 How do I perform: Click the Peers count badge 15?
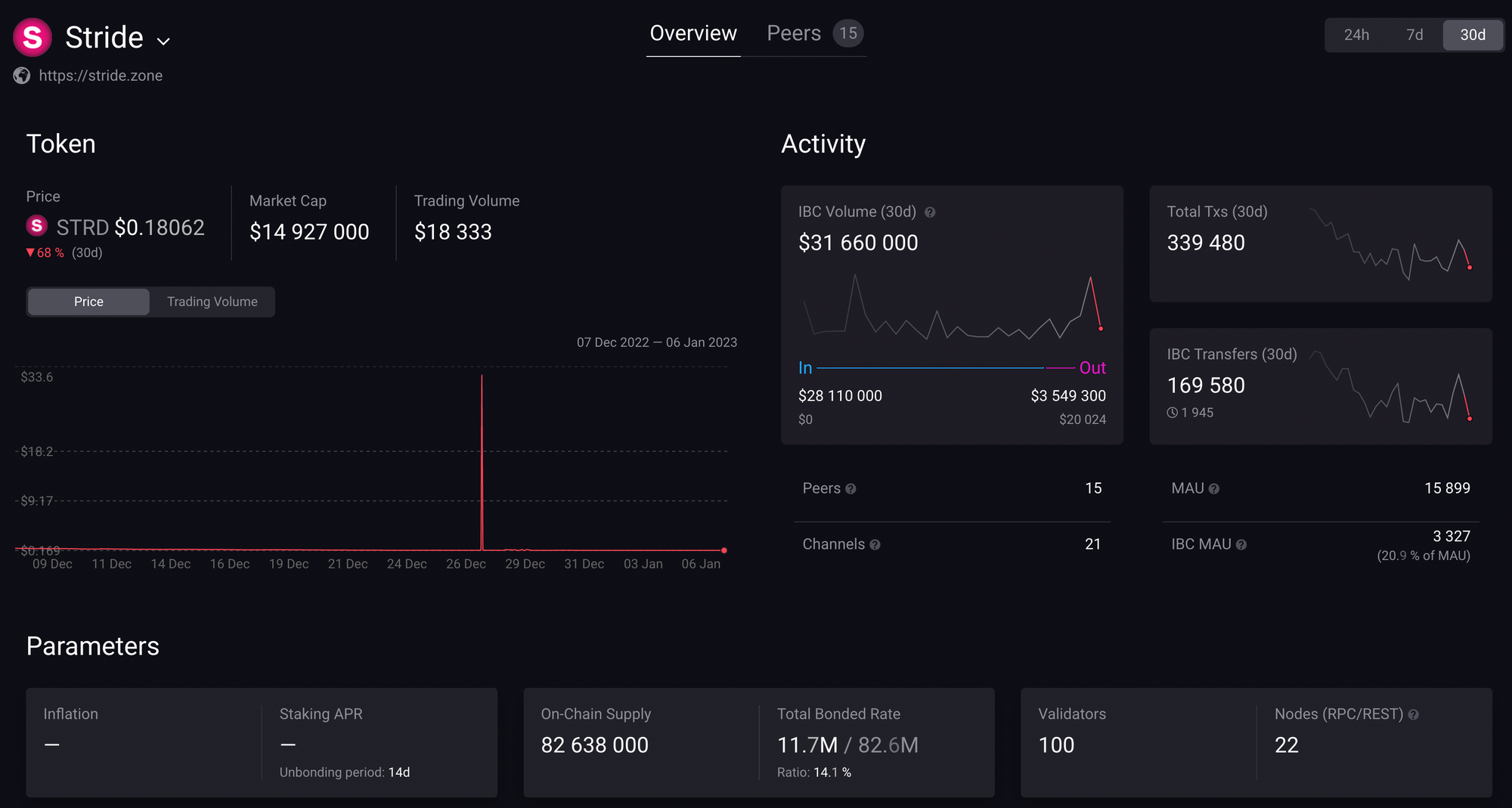(x=848, y=33)
